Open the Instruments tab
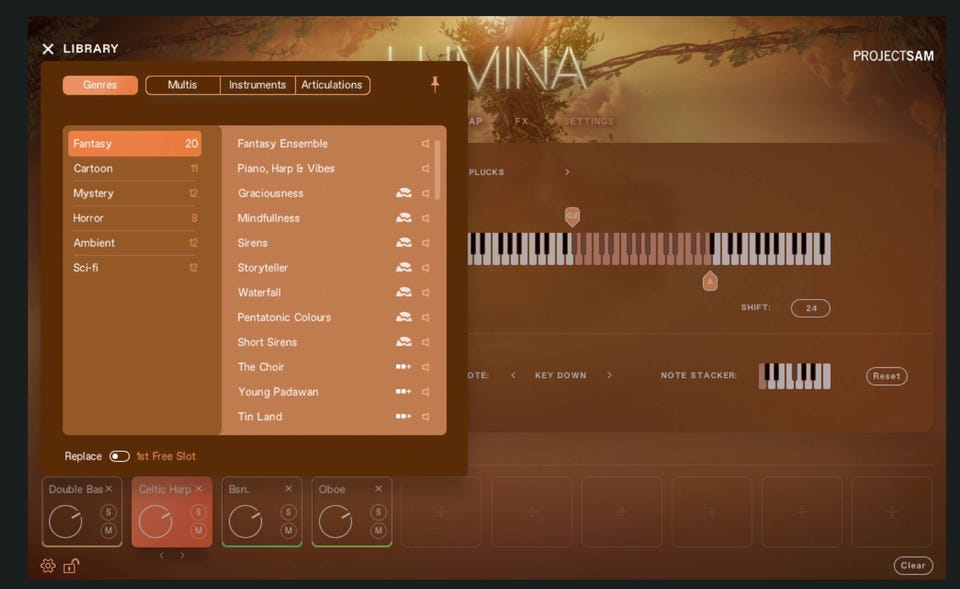The height and width of the screenshot is (589, 960). (257, 85)
